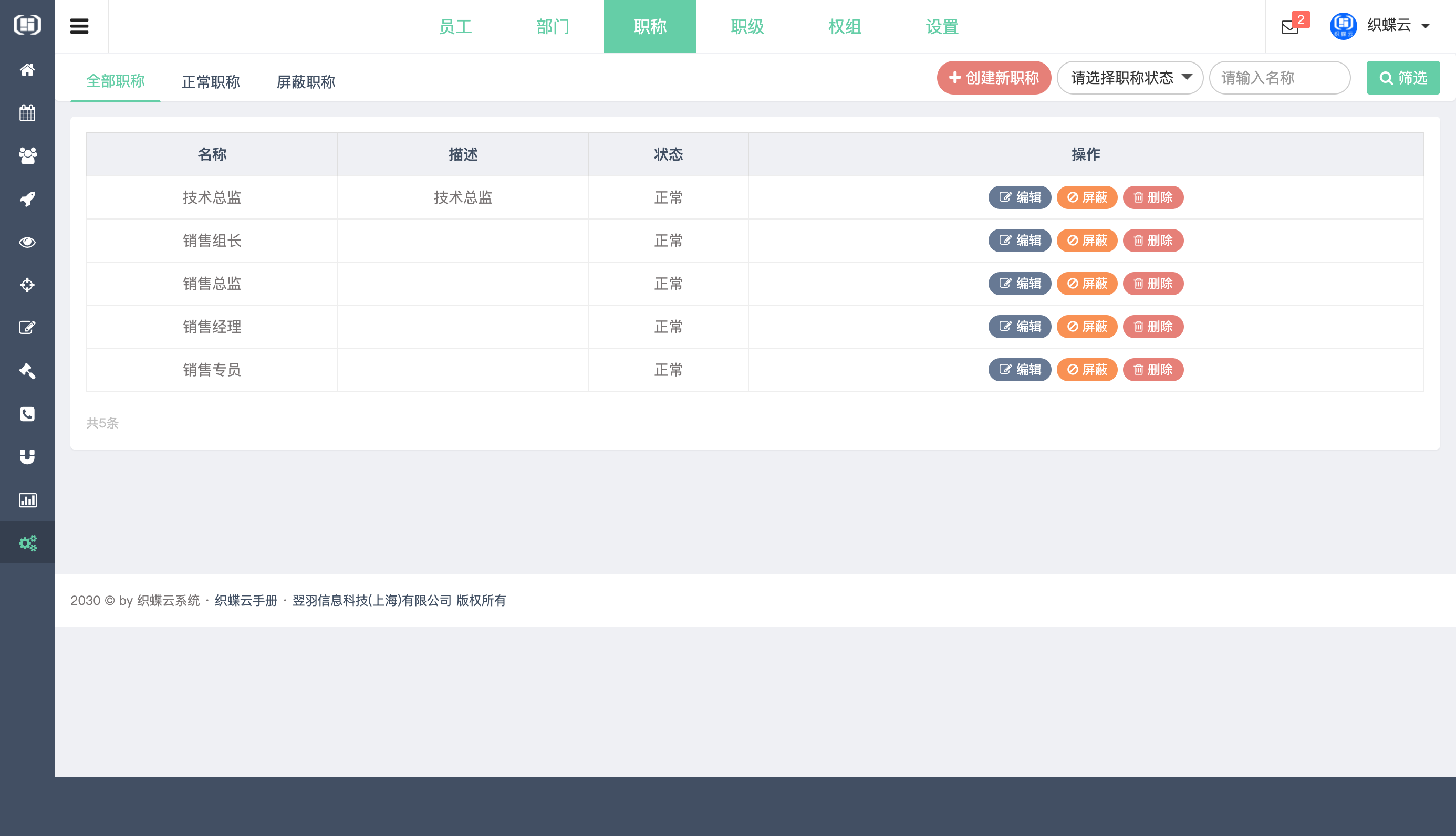The width and height of the screenshot is (1456, 836).
Task: Open the 织蝶云手册 footer link
Action: (x=246, y=601)
